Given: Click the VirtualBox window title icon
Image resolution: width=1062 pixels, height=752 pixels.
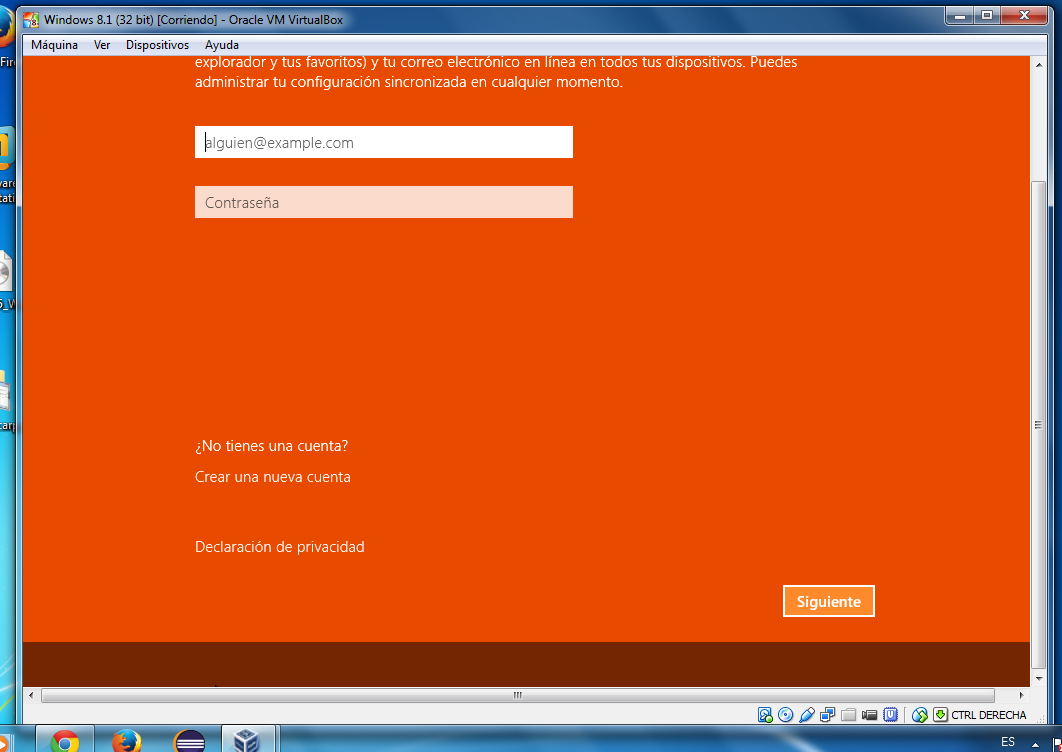Looking at the screenshot, I should tap(31, 20).
